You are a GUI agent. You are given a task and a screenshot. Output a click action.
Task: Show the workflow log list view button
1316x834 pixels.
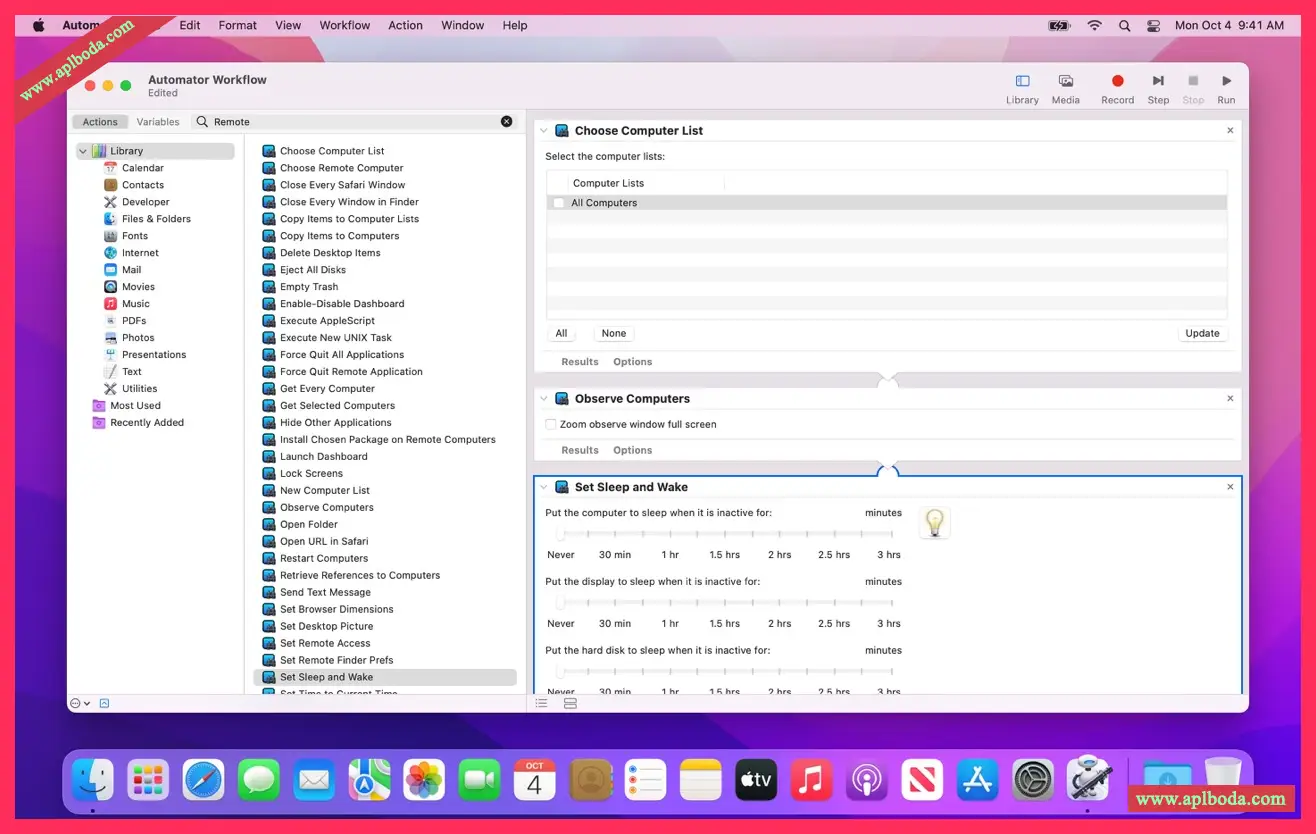point(541,704)
